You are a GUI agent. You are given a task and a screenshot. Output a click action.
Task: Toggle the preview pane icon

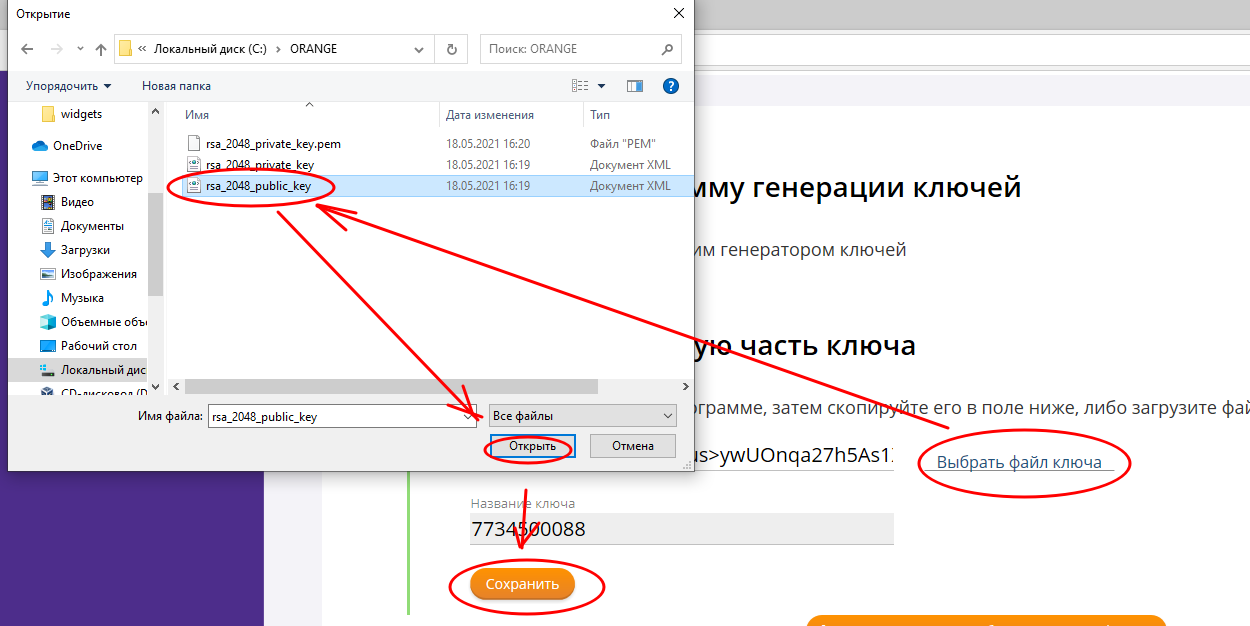click(634, 86)
